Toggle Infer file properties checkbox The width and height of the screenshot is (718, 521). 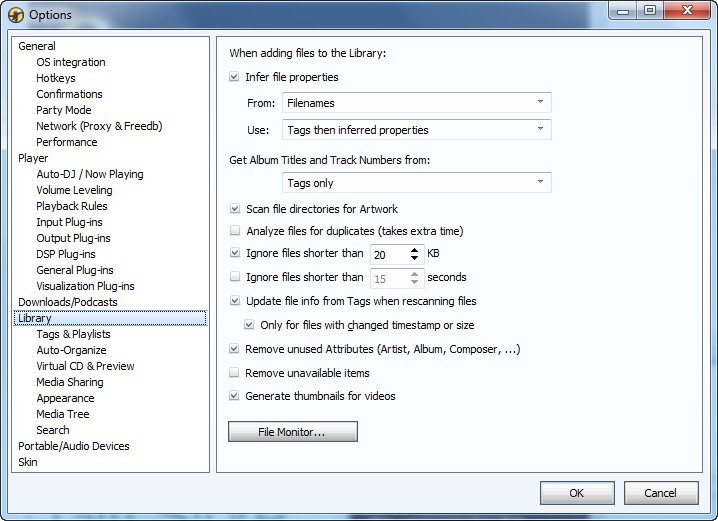(235, 77)
